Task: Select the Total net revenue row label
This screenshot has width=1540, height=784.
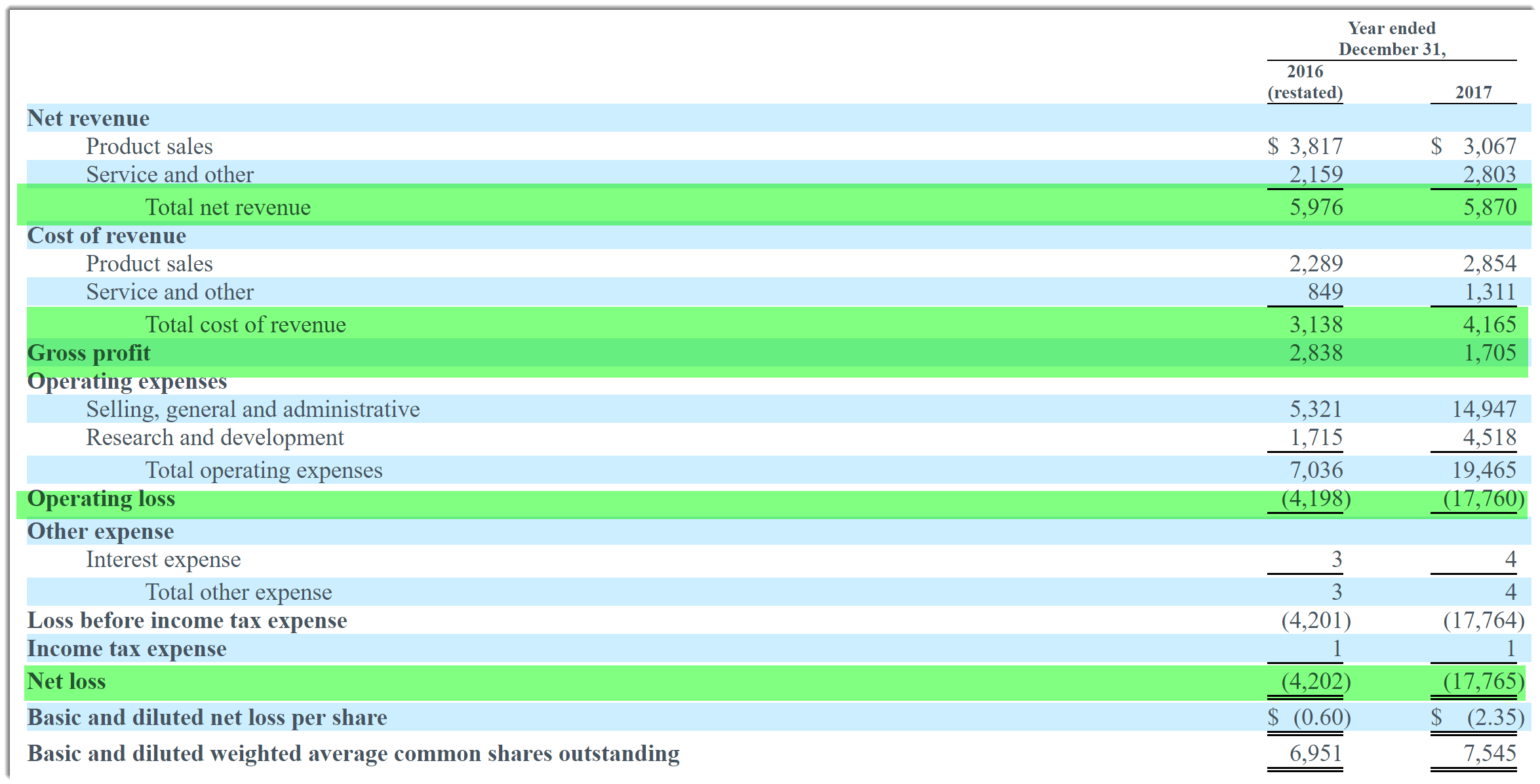Action: (227, 207)
